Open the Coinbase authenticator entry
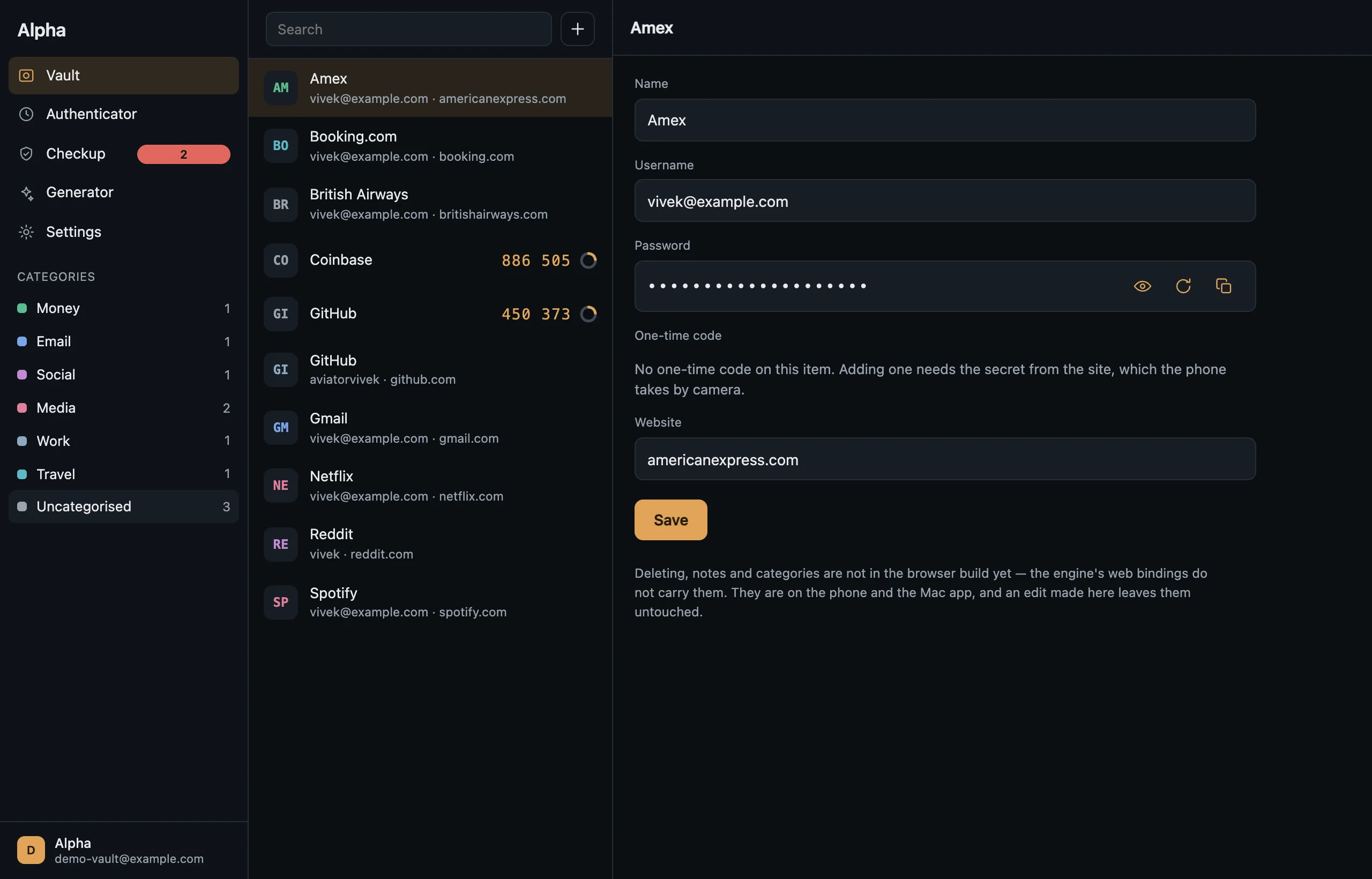Screen dimensions: 1372x879 click(x=430, y=260)
